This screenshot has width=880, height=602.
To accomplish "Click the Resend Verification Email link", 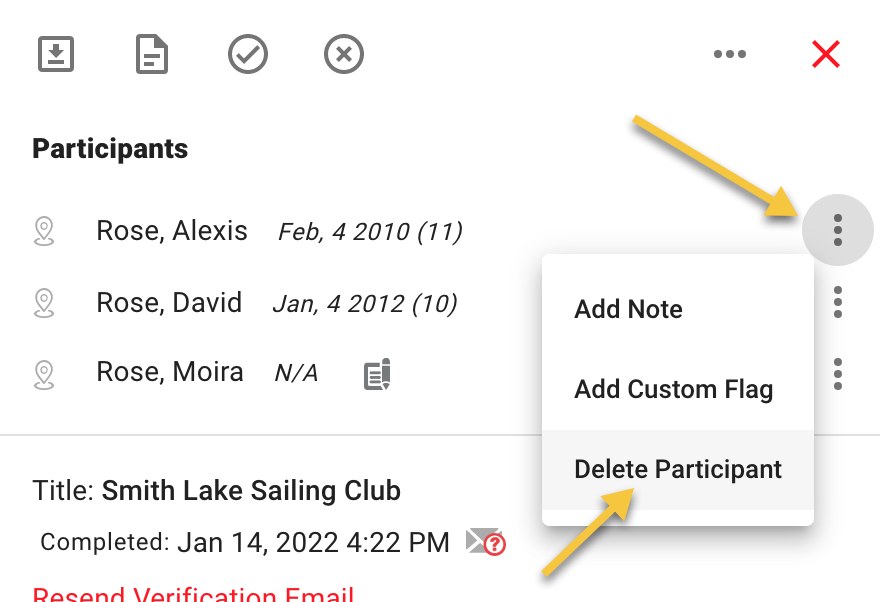I will (193, 594).
